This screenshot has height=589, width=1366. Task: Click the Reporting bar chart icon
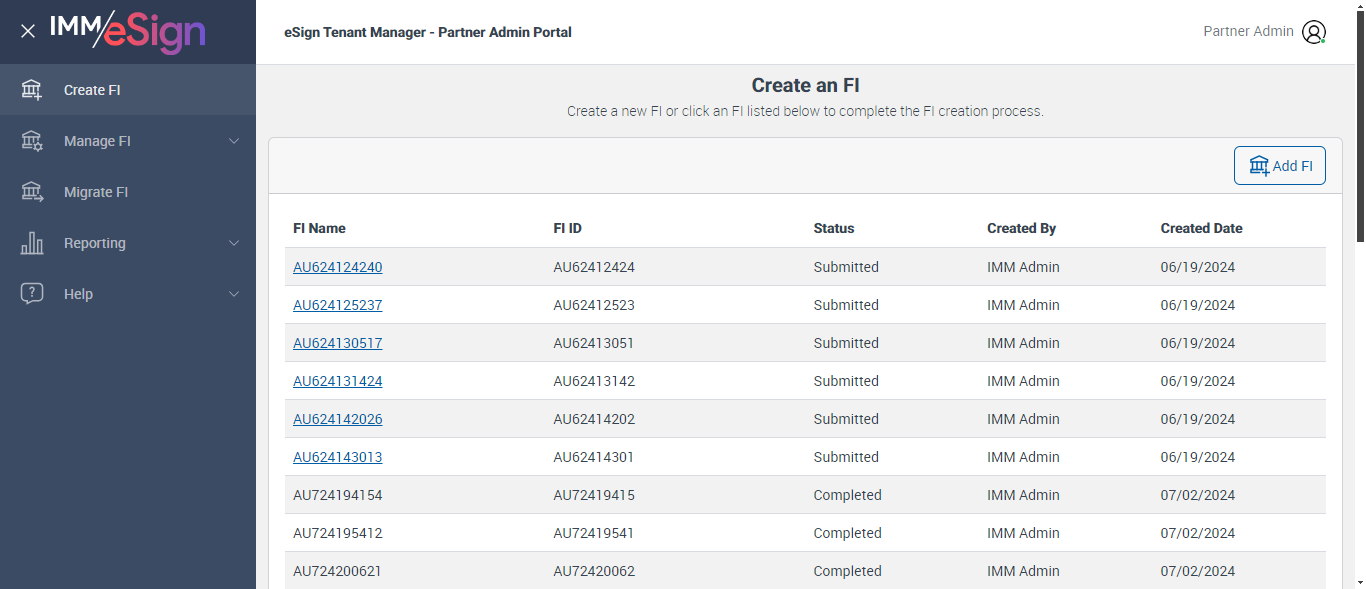pyautogui.click(x=32, y=243)
